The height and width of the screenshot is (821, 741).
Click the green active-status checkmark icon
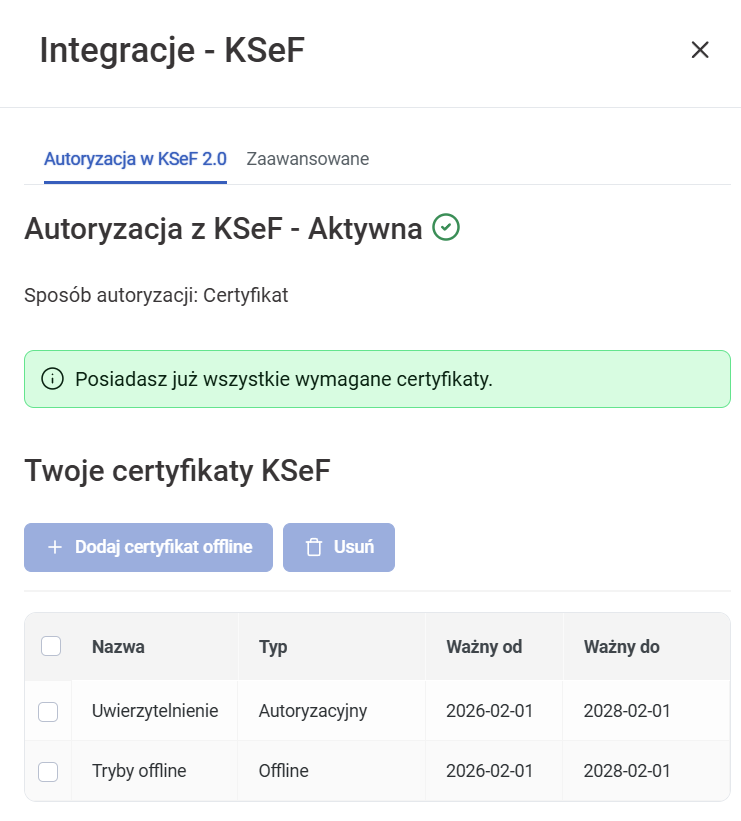click(x=446, y=228)
